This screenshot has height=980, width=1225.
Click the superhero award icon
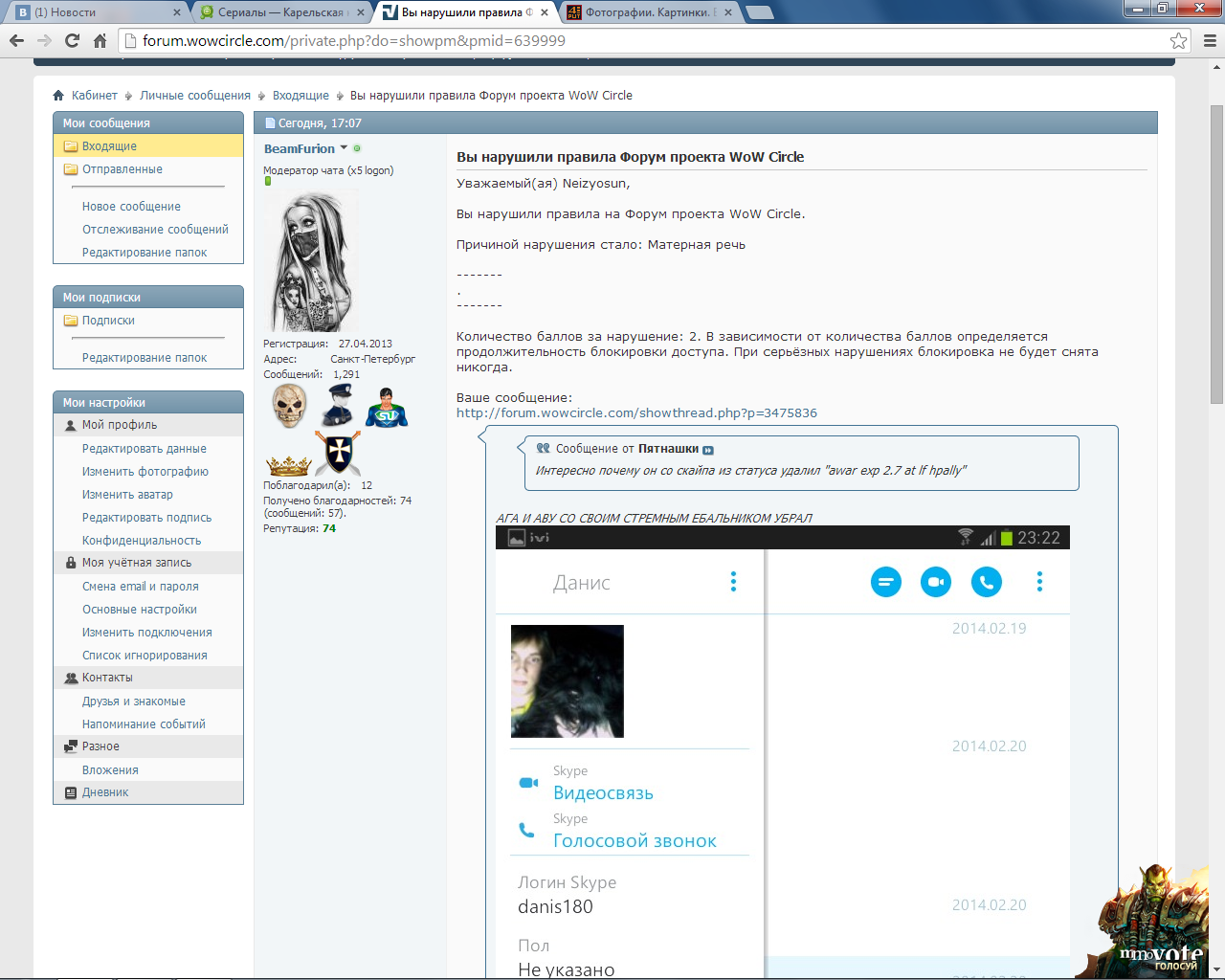pyautogui.click(x=387, y=407)
